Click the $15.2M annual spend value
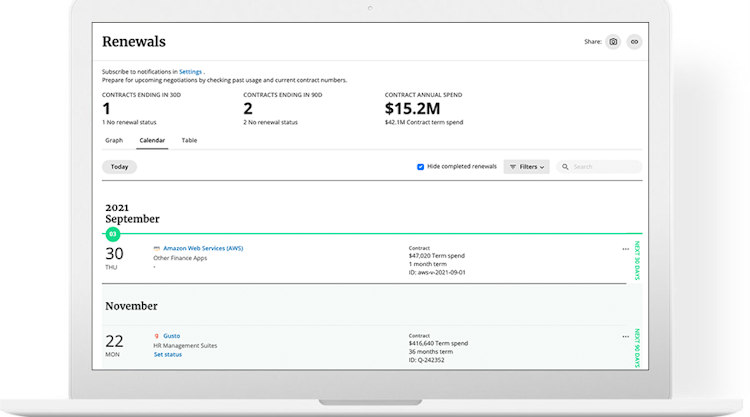This screenshot has height=417, width=750. (x=412, y=109)
